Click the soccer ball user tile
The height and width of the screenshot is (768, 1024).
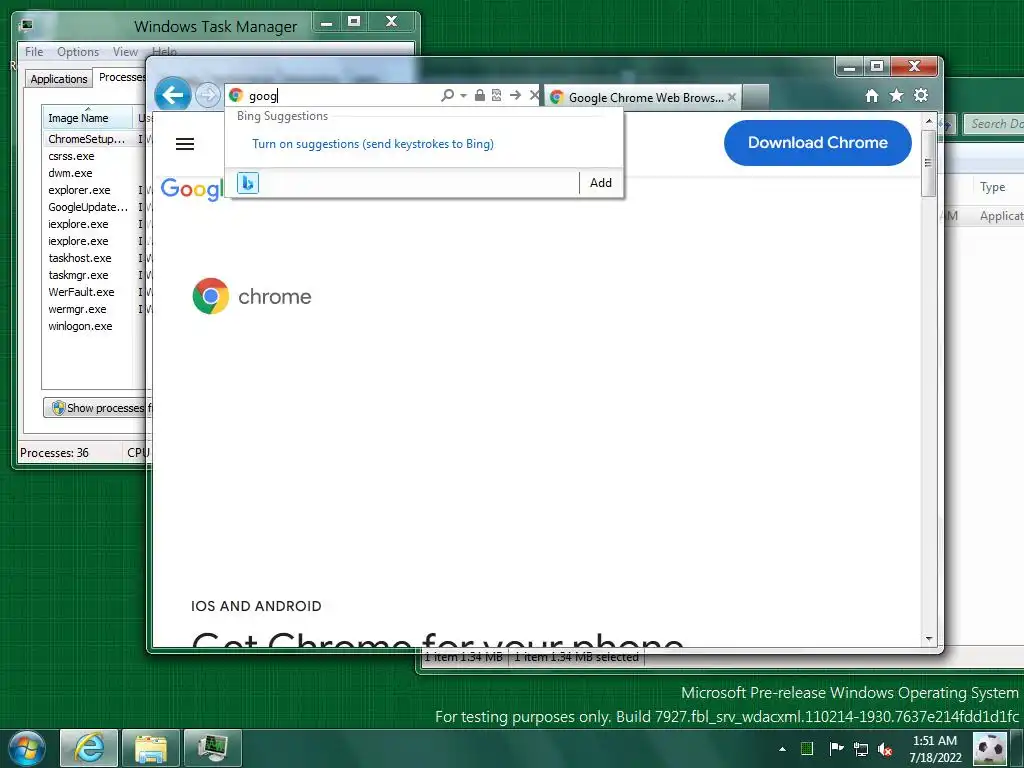990,748
